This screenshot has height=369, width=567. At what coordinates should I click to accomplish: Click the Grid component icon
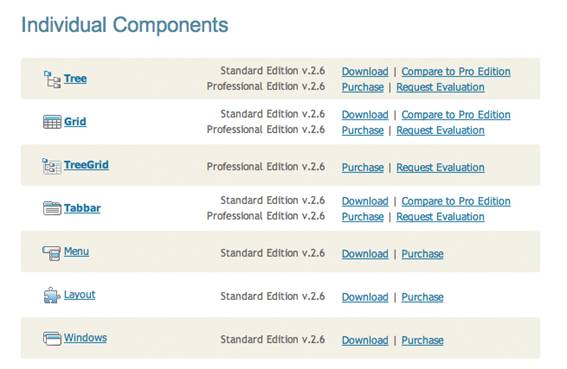tap(52, 122)
